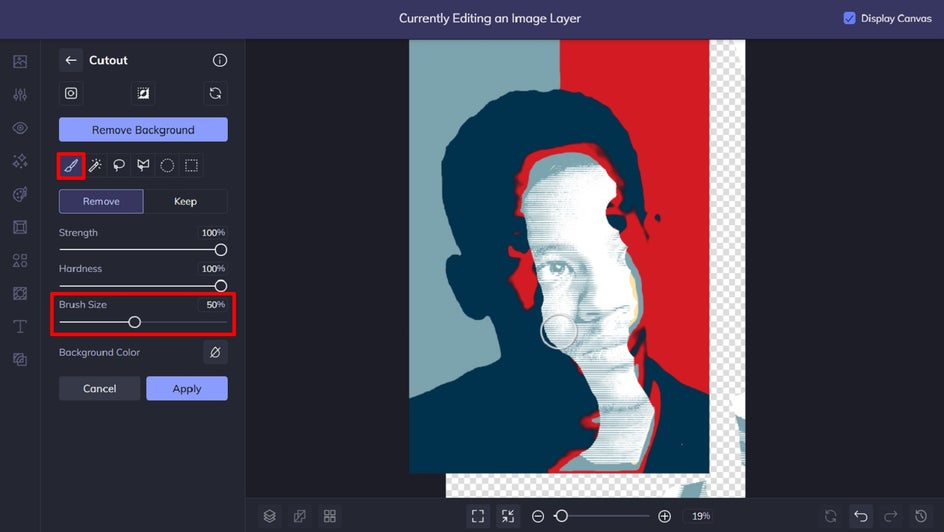The width and height of the screenshot is (944, 532).
Task: Open the Layers panel icon in bottom bar
Action: pyautogui.click(x=270, y=516)
